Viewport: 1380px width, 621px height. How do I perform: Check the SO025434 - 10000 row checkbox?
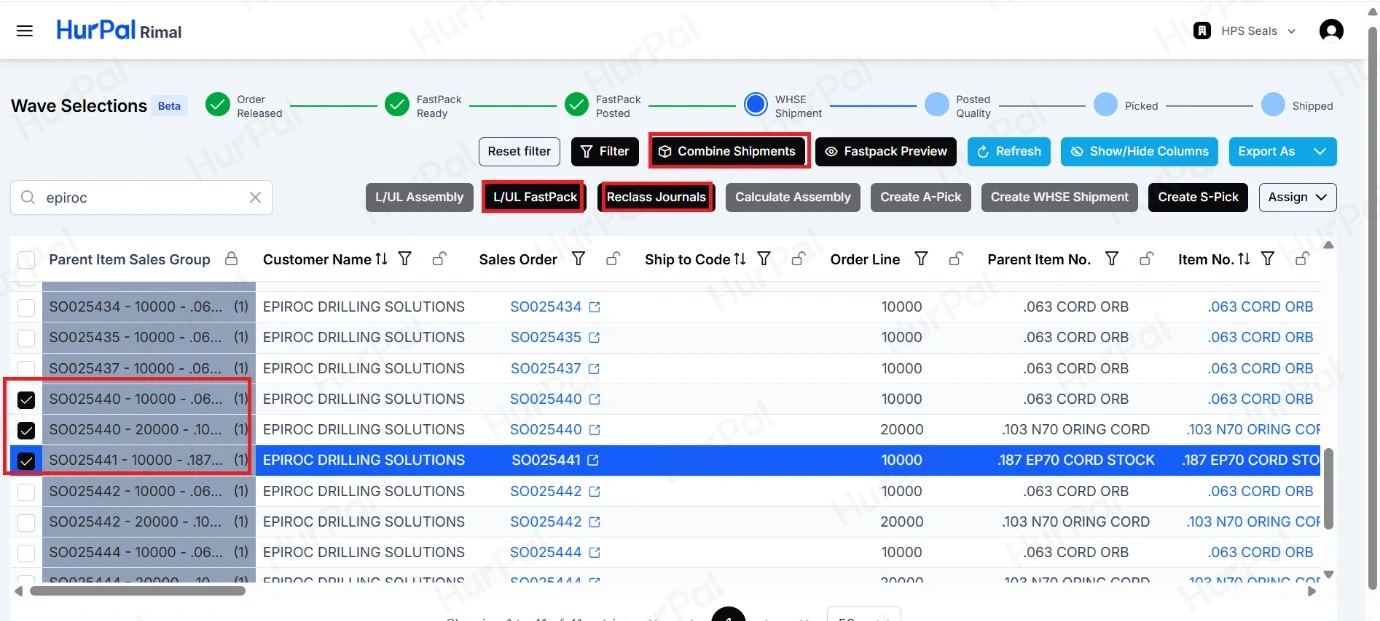[26, 307]
